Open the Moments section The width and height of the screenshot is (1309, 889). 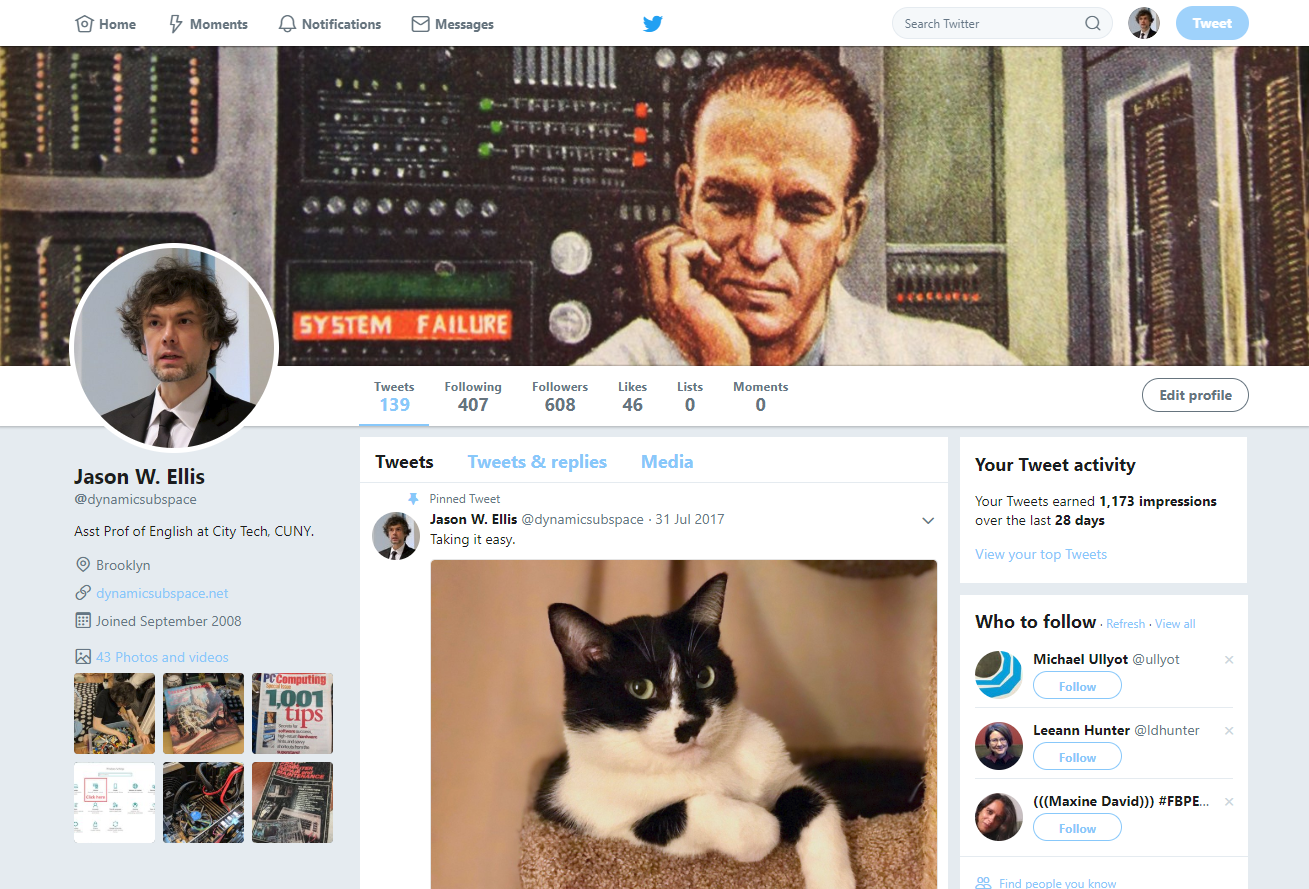click(207, 23)
